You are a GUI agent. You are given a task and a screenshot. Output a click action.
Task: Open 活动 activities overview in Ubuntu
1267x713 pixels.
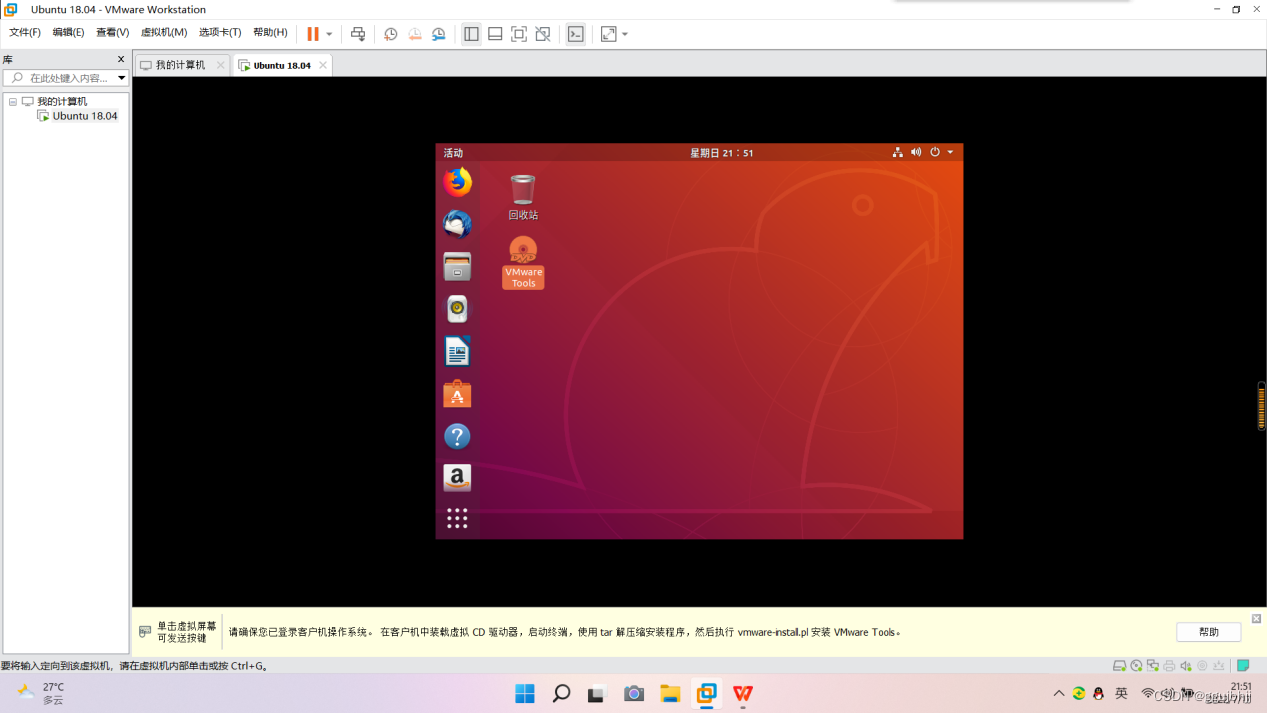[x=453, y=153]
